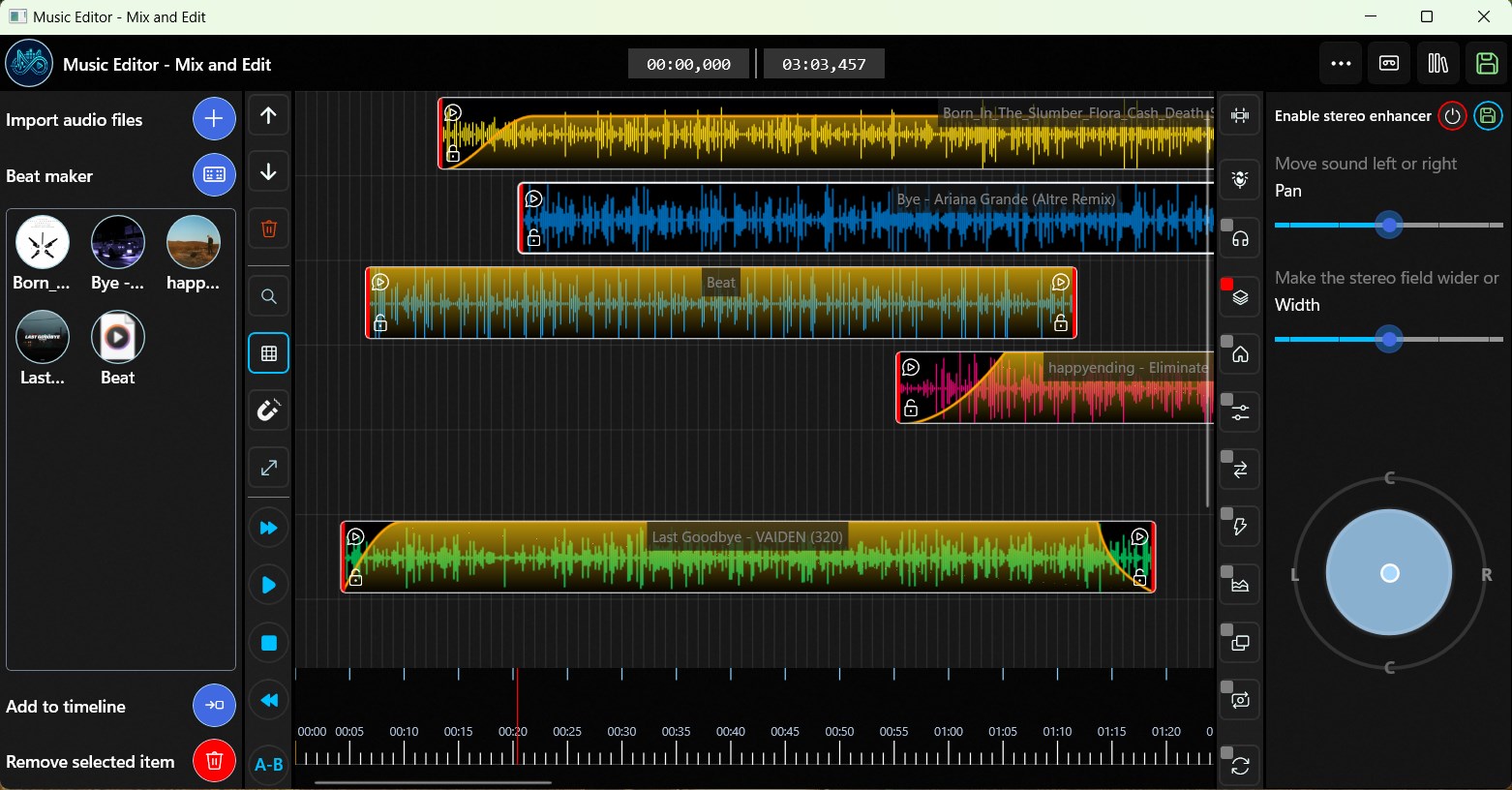The width and height of the screenshot is (1512, 790).
Task: Toggle the Enable stereo enhancer power switch
Action: [1452, 115]
